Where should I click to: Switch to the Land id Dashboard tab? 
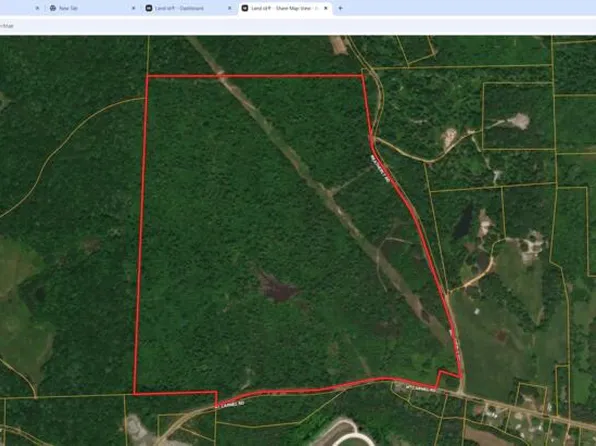pyautogui.click(x=189, y=8)
